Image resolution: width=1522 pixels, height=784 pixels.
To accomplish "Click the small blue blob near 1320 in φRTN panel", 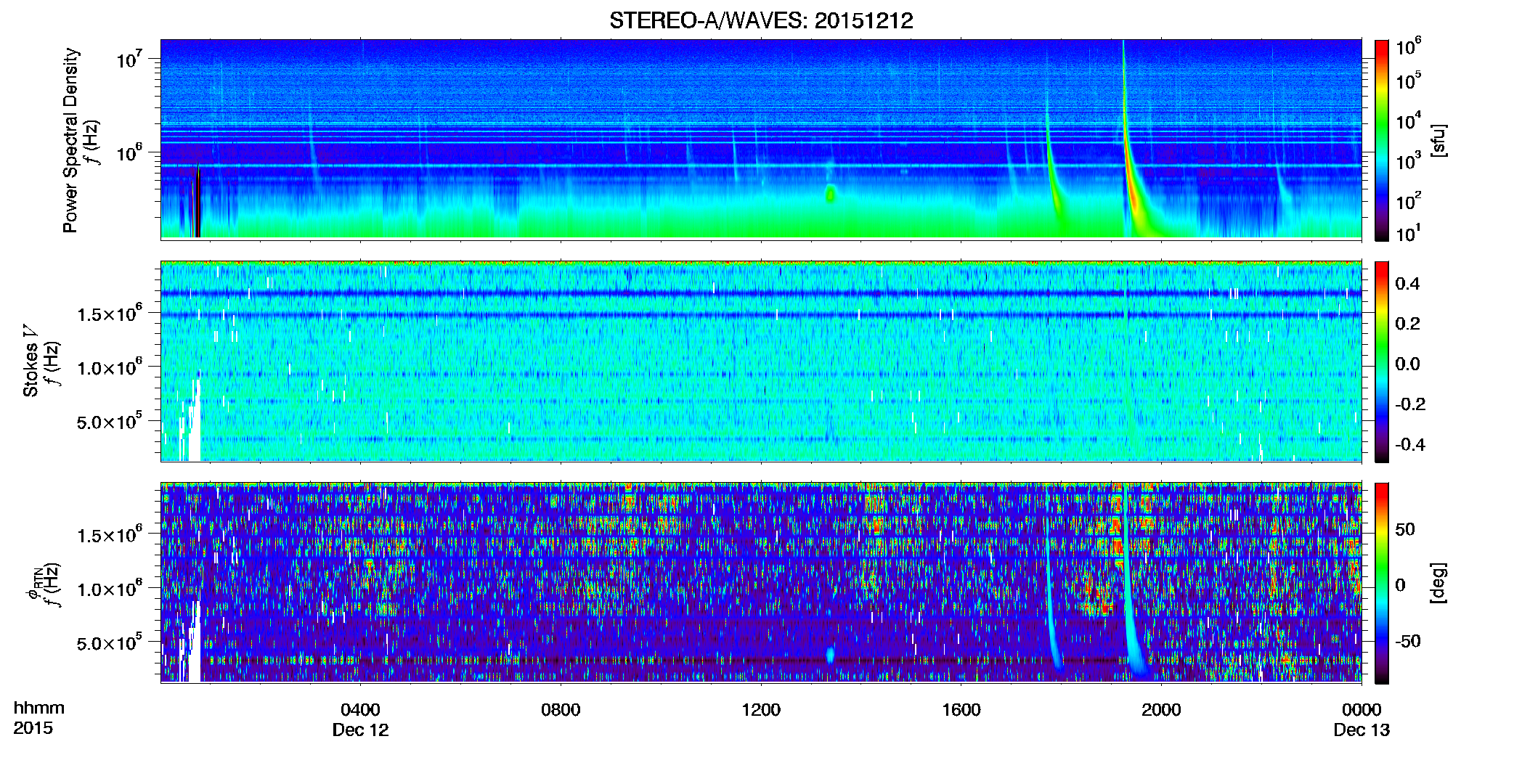I will [x=830, y=655].
